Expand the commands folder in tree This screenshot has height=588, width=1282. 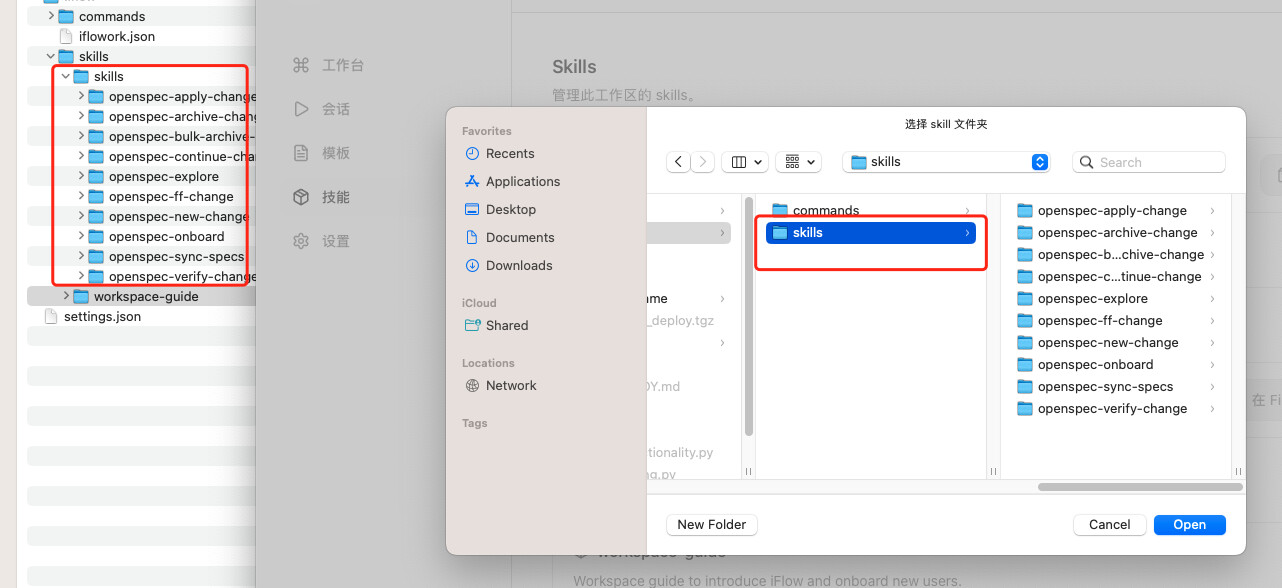[51, 17]
